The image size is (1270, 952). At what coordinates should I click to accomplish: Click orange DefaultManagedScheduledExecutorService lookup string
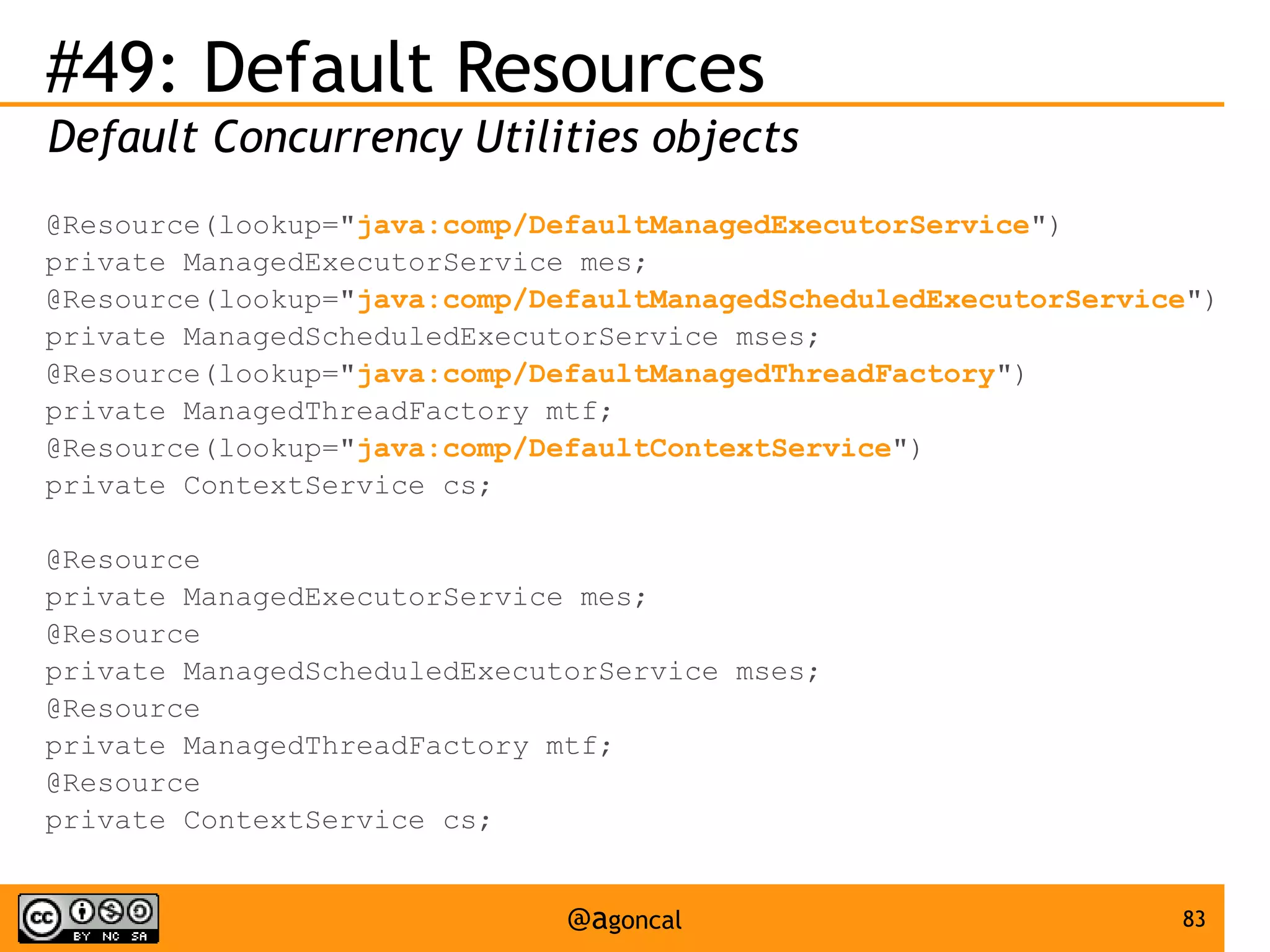point(771,300)
